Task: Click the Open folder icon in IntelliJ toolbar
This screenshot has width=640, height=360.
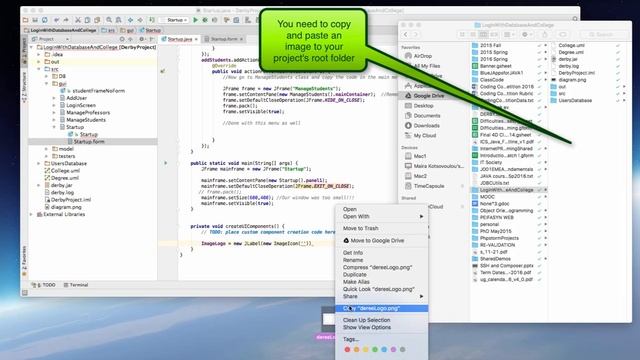Action: tap(26, 20)
